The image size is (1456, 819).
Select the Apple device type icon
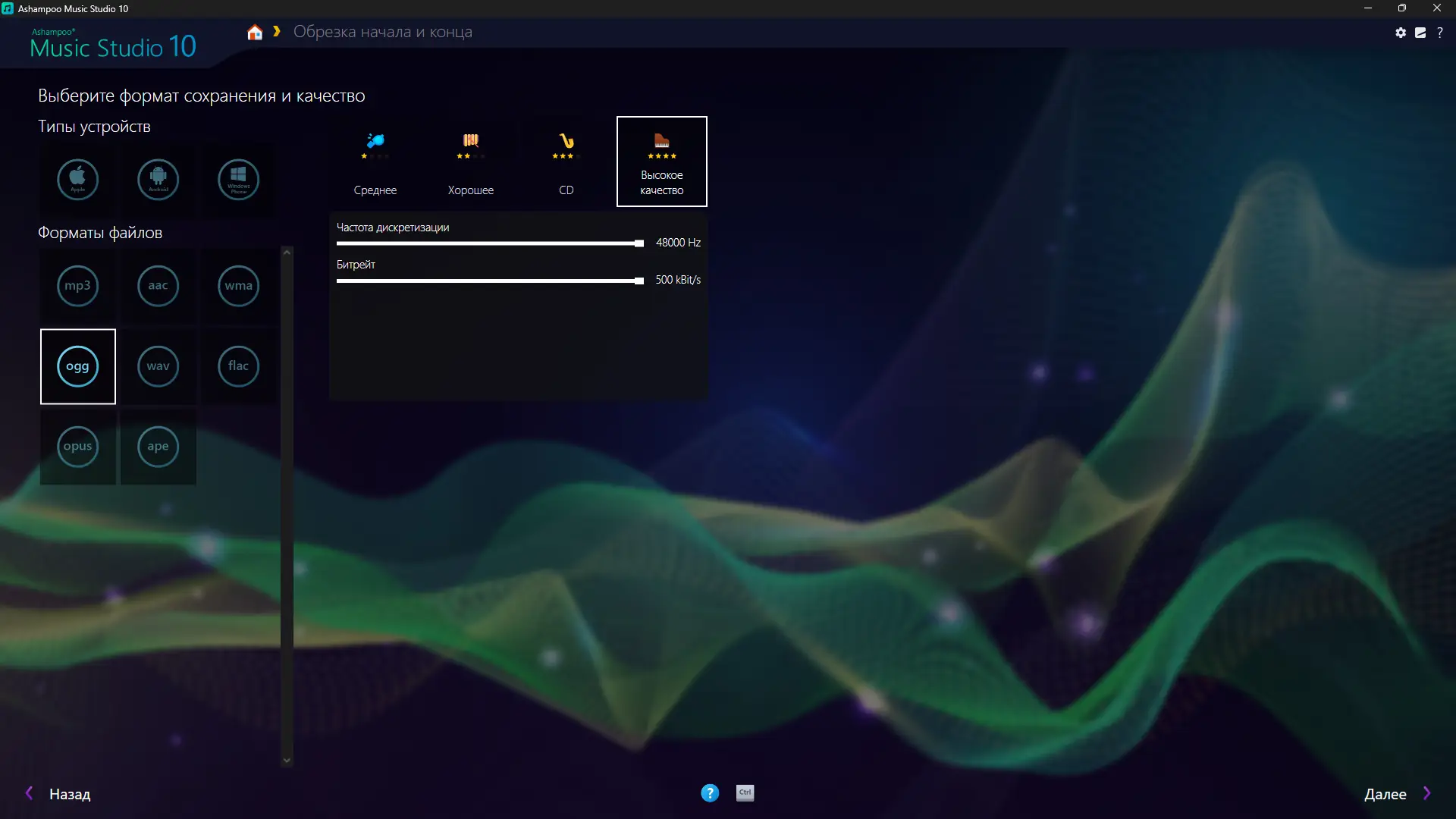coord(78,180)
